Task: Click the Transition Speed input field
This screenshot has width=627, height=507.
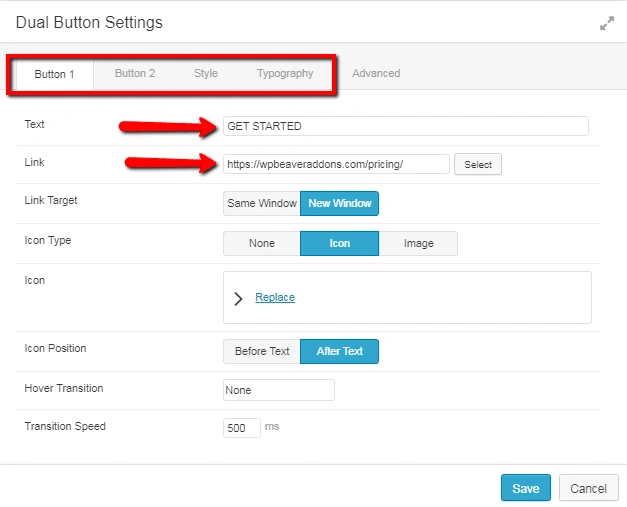Action: [x=241, y=428]
